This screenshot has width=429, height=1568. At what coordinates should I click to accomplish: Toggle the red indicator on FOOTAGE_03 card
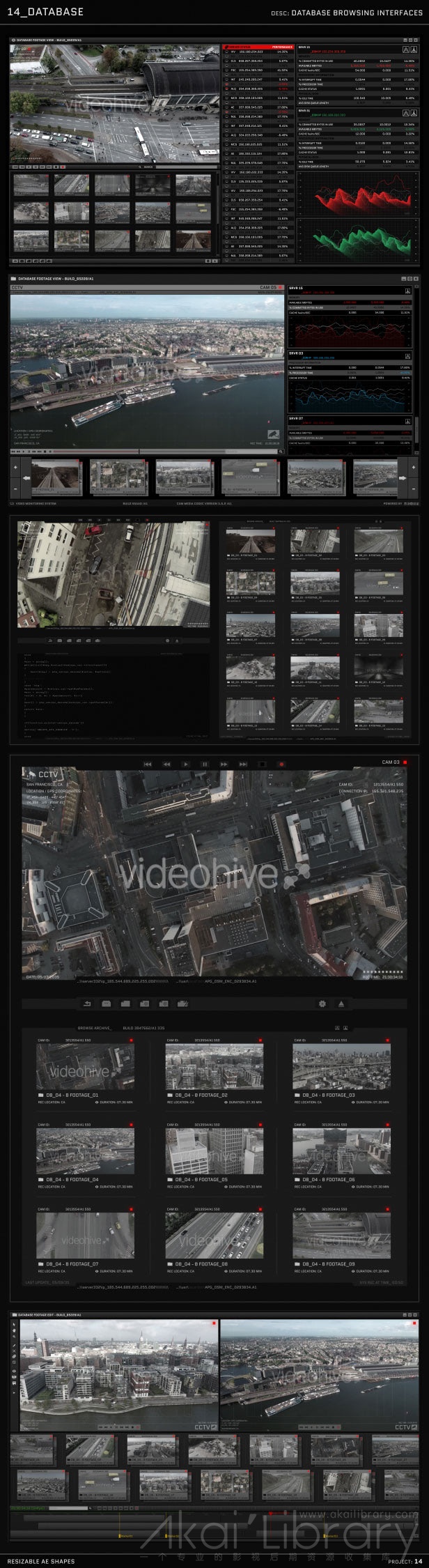click(388, 1040)
